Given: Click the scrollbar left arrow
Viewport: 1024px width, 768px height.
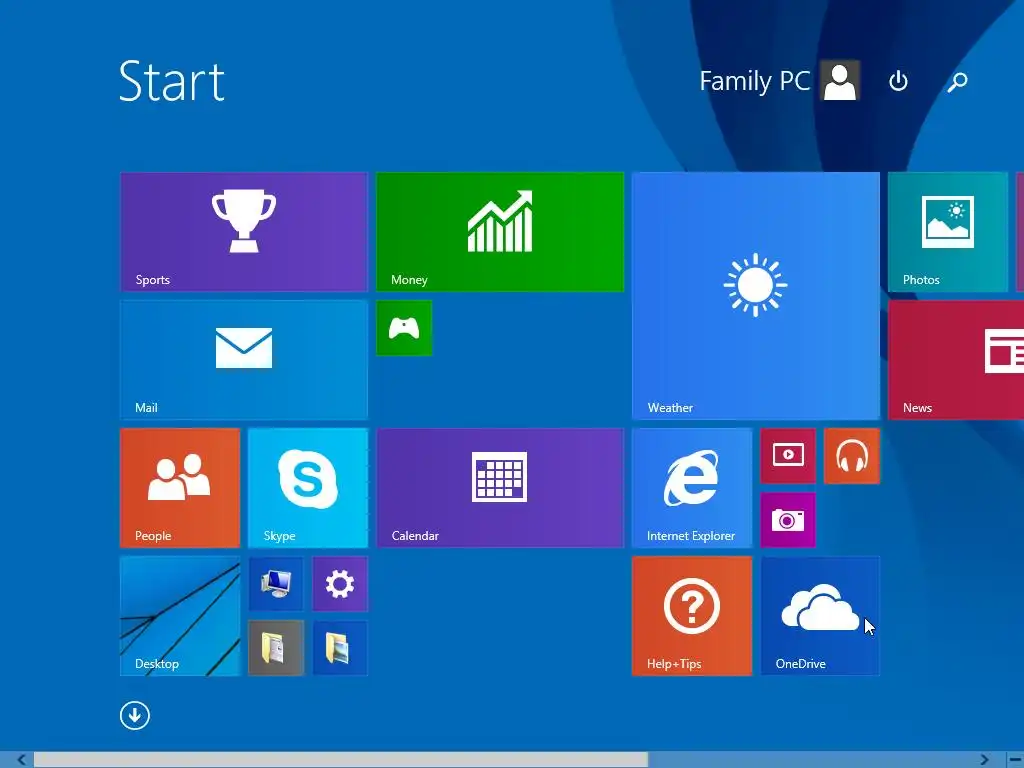Looking at the screenshot, I should 22,760.
